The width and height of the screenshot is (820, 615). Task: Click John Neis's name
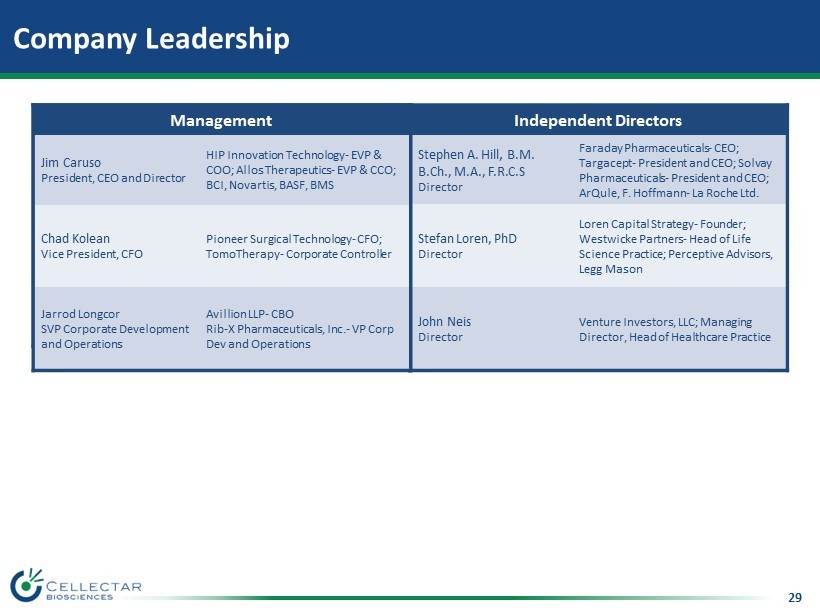[444, 321]
